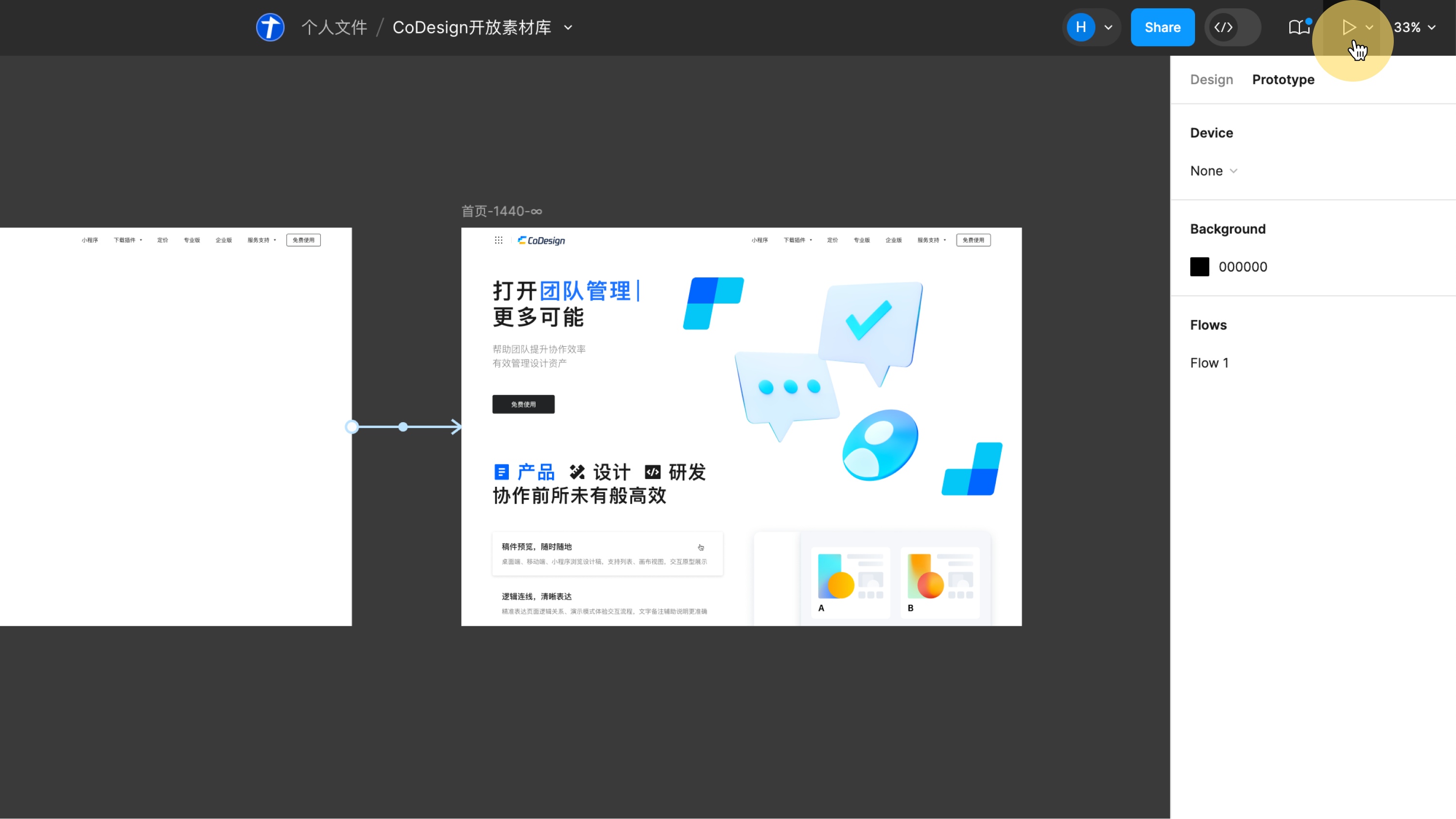The image size is (1456, 819).
Task: Click the user avatar H icon
Action: coord(1080,27)
